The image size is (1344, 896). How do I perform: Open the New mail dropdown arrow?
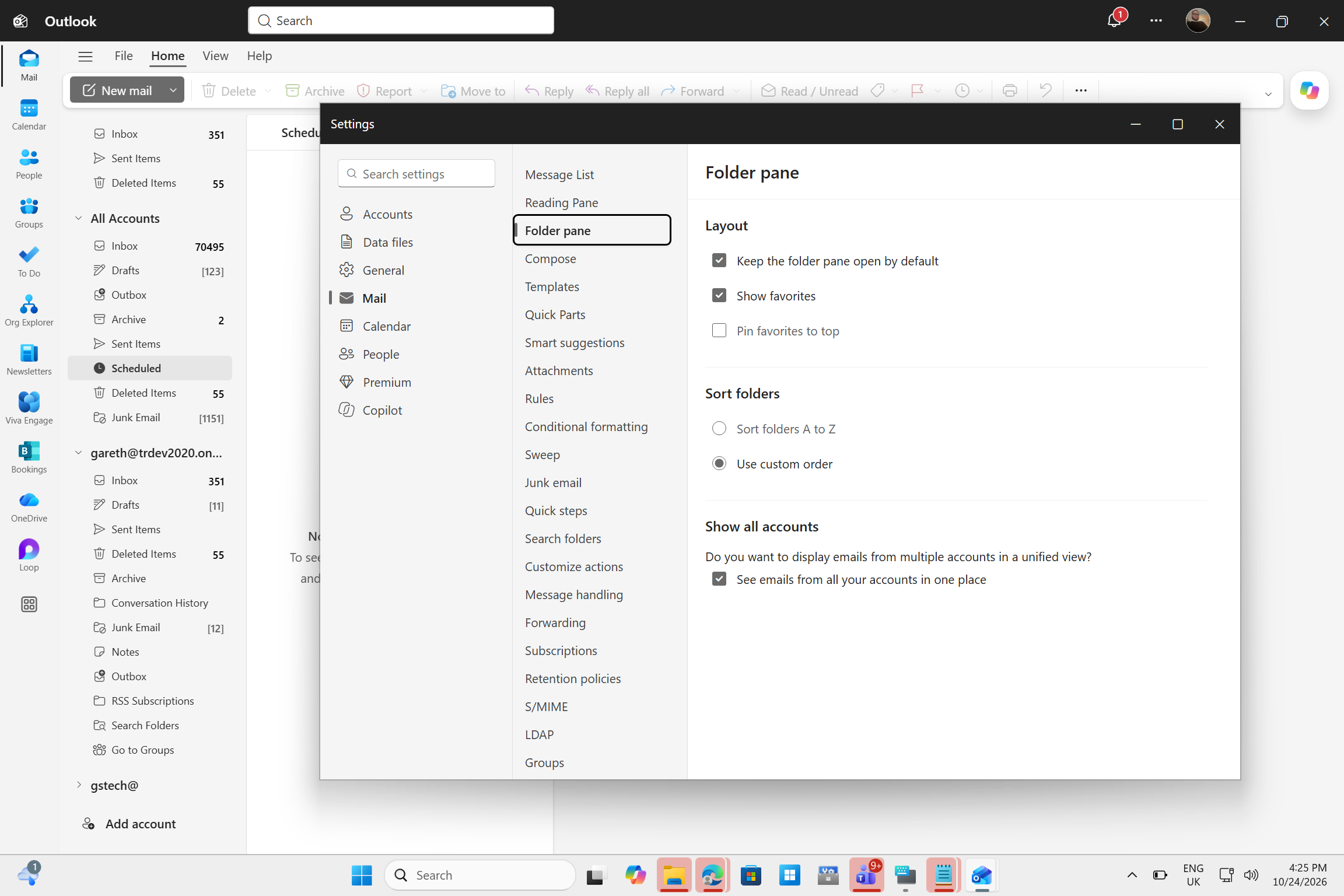pyautogui.click(x=173, y=90)
